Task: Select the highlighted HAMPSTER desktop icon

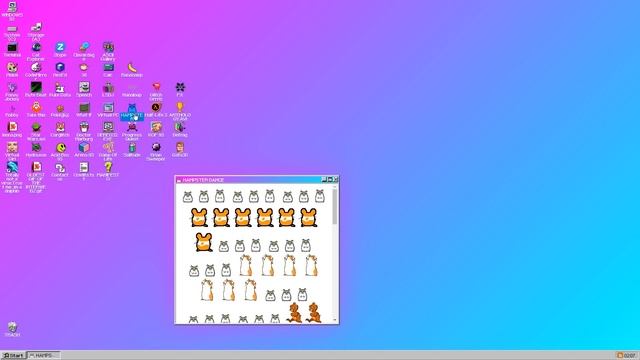Action: coord(132,111)
